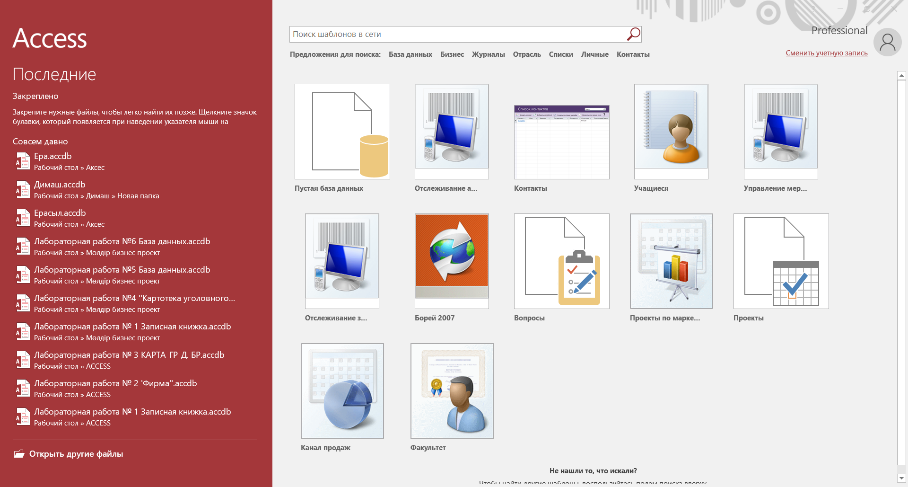Click the Access file icon beside Димаш.accdb
This screenshot has width=908, height=487.
coord(23,189)
